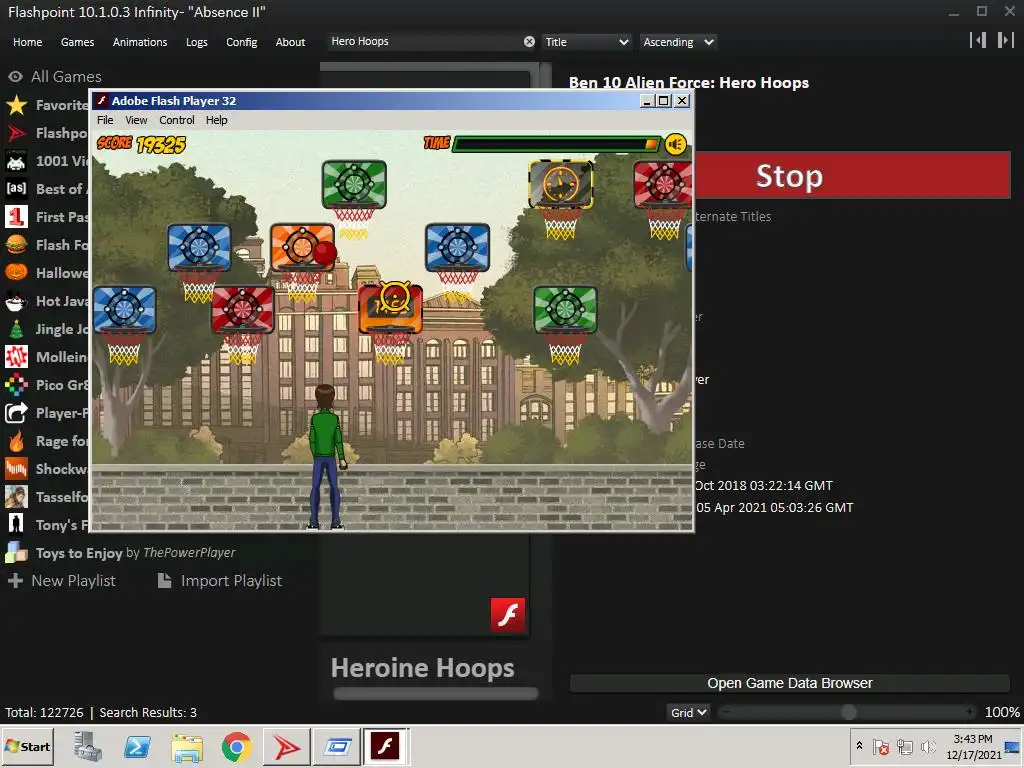
Task: Click the Tasselfoot portrait icon
Action: click(x=16, y=497)
